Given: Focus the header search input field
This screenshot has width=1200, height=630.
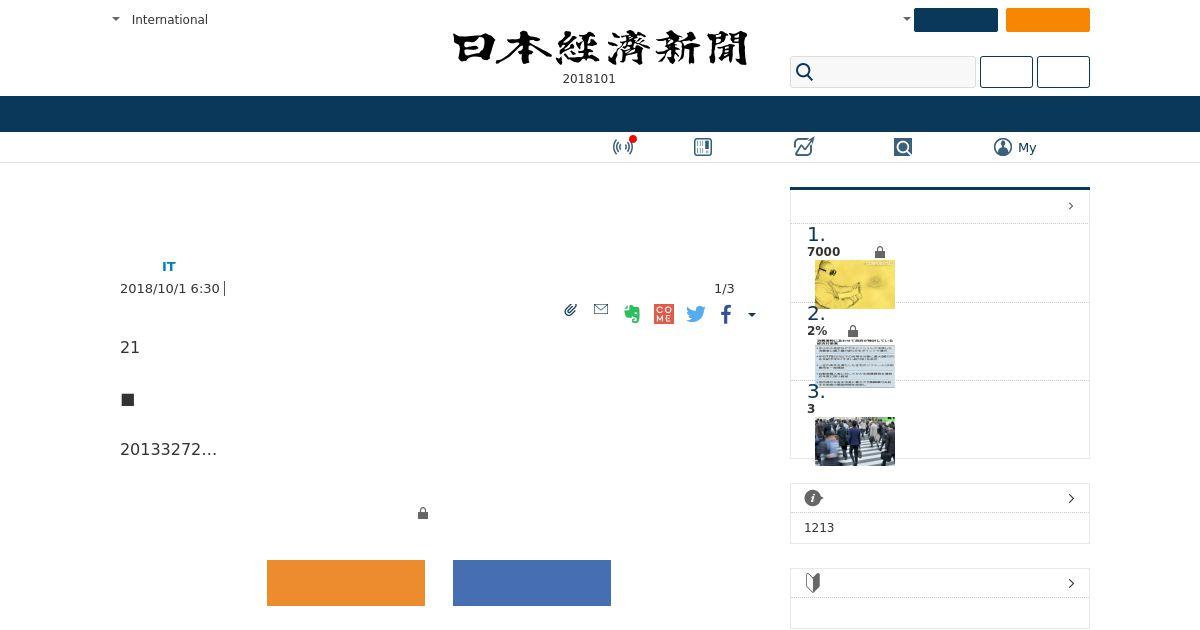Looking at the screenshot, I should (x=883, y=72).
